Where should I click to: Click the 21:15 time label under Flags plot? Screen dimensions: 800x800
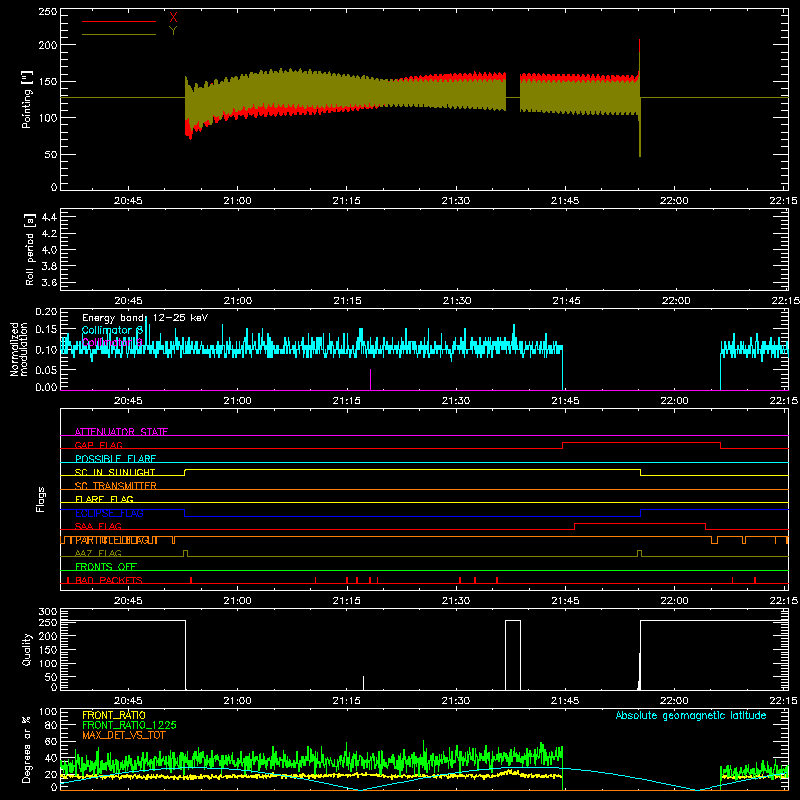coord(346,601)
